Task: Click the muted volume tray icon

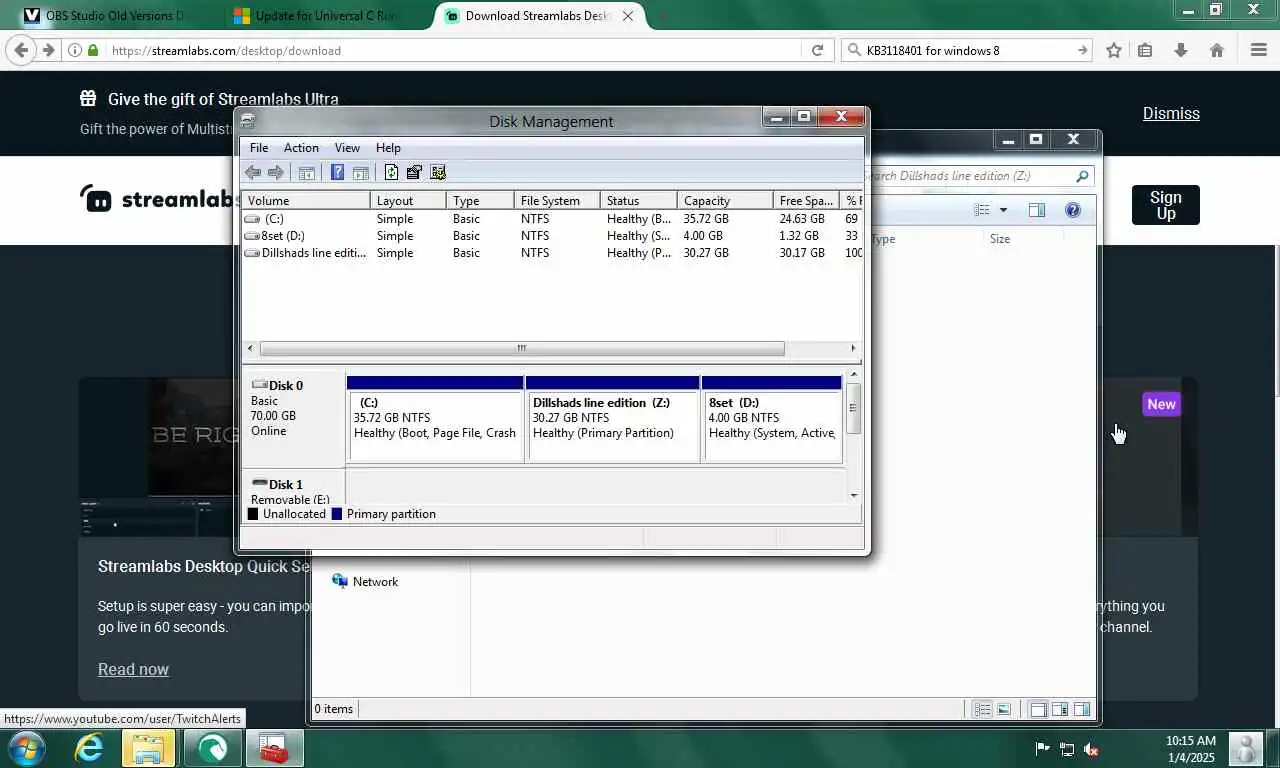Action: [1091, 749]
